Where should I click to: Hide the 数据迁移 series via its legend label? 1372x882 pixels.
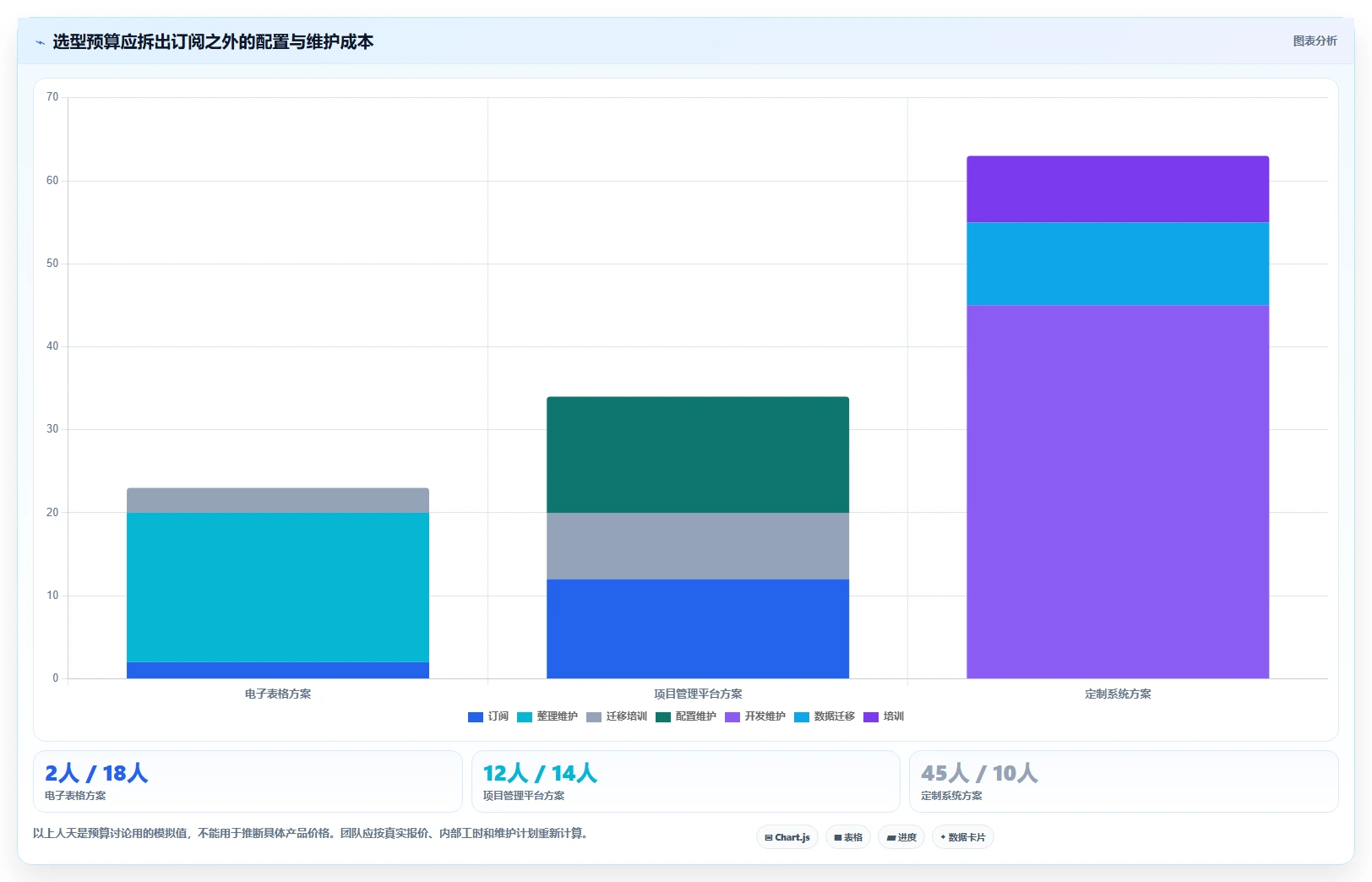pos(834,716)
